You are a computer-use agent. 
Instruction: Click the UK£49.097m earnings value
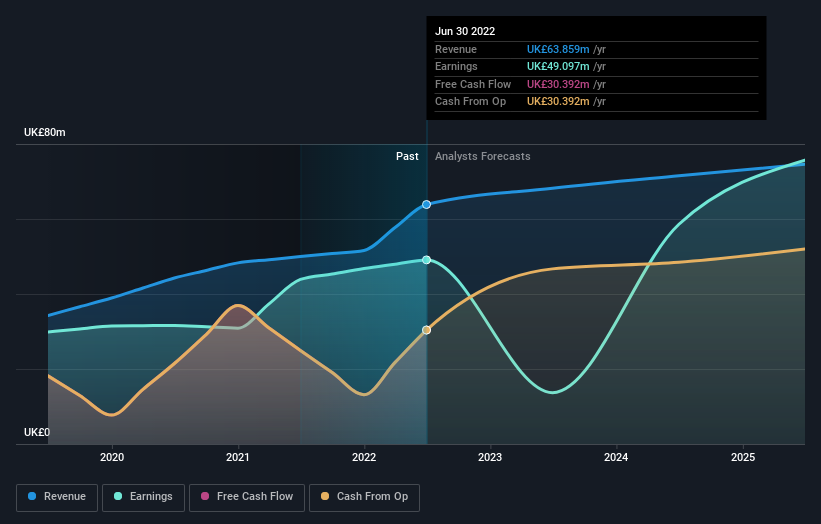[x=558, y=66]
